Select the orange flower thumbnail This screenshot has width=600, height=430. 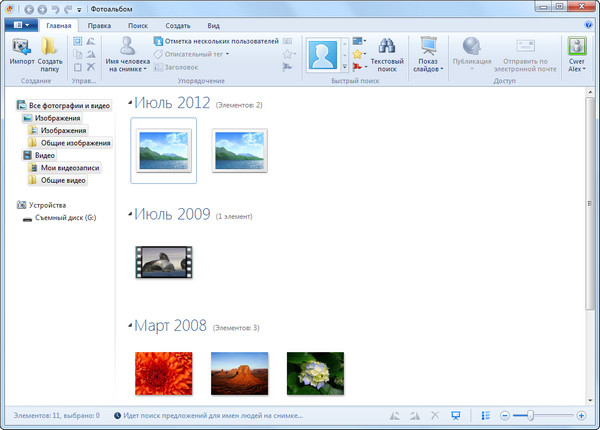pos(163,372)
